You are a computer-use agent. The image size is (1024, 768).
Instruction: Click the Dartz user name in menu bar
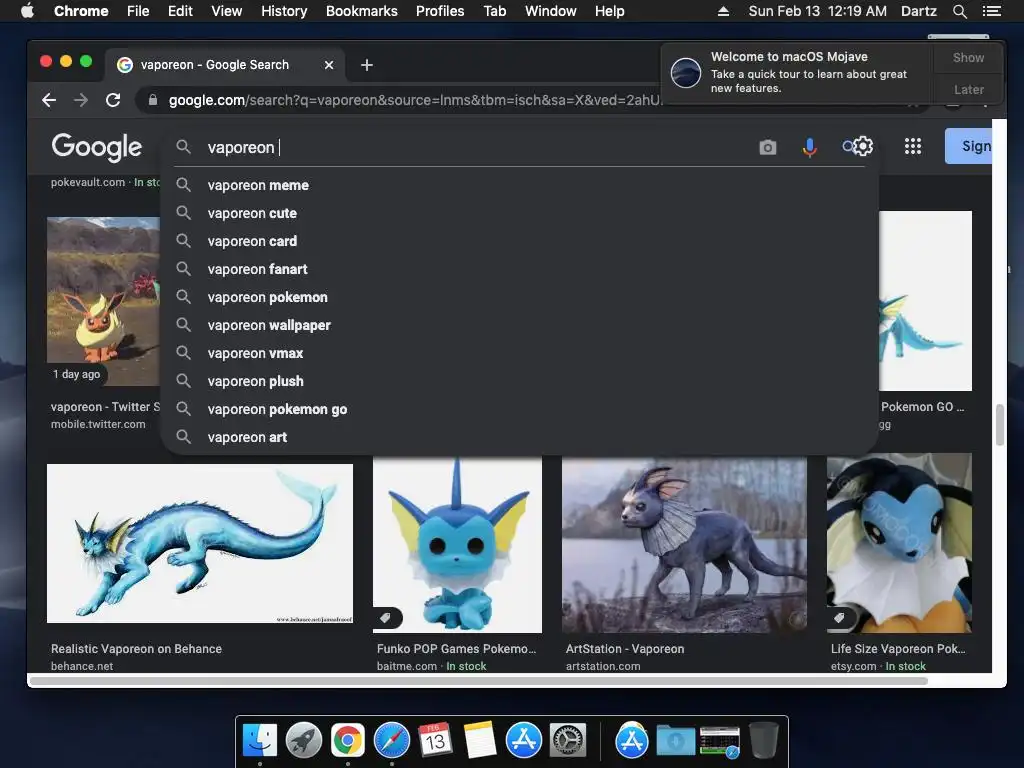918,11
